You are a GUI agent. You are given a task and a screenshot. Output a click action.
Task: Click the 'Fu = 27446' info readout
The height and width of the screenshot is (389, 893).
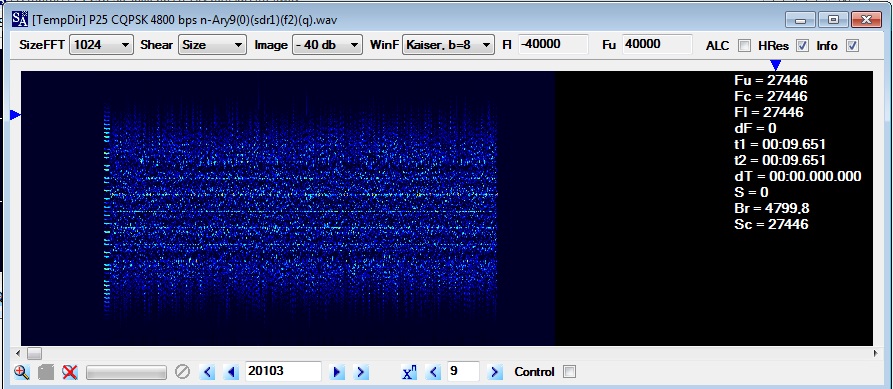point(771,80)
